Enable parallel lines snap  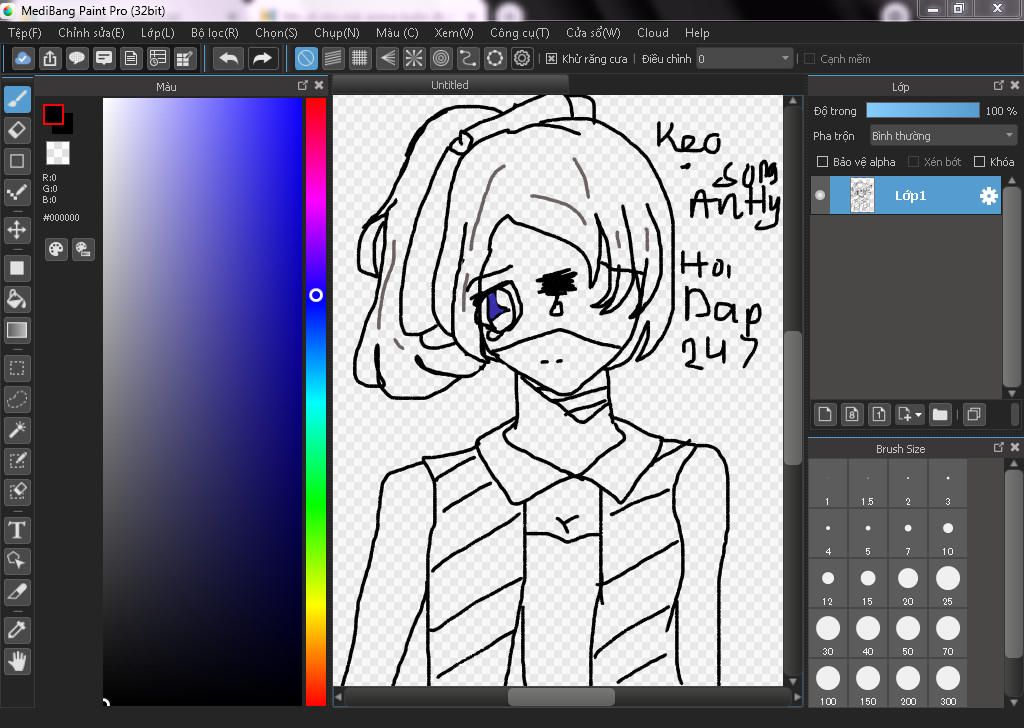pos(333,59)
